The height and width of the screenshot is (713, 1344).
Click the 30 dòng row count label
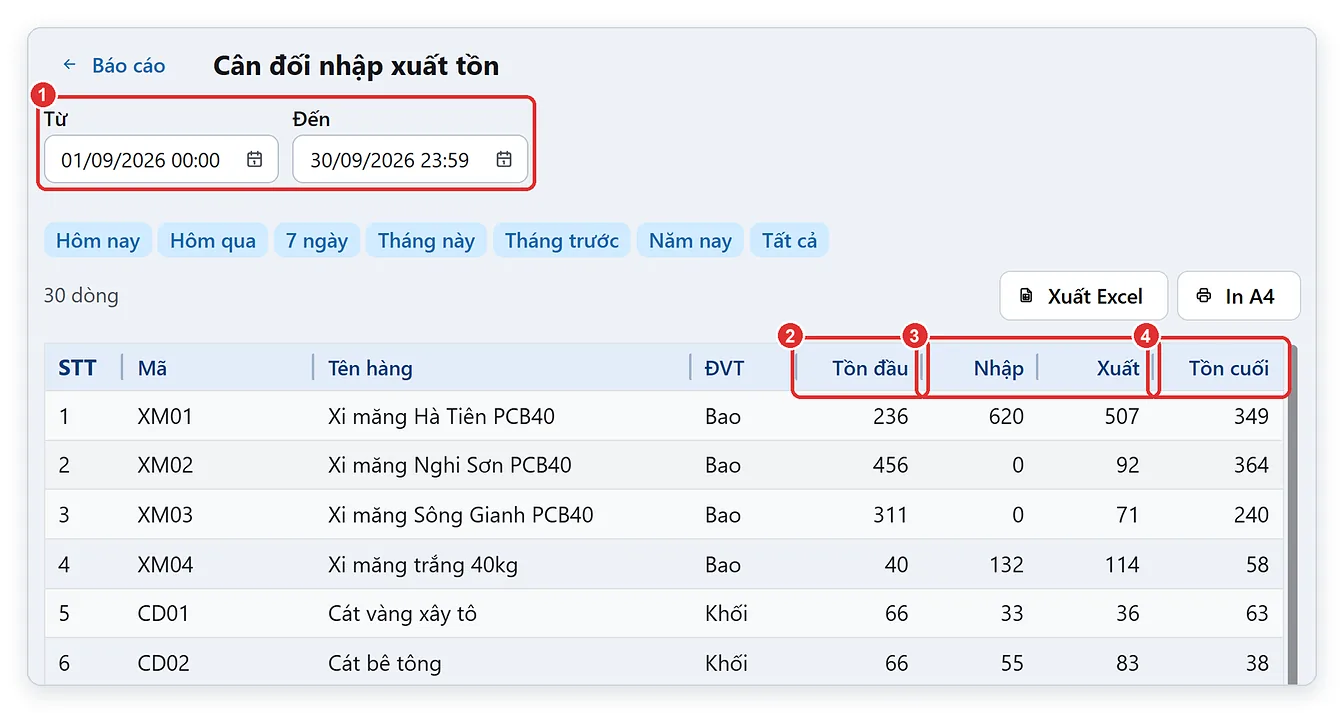81,296
